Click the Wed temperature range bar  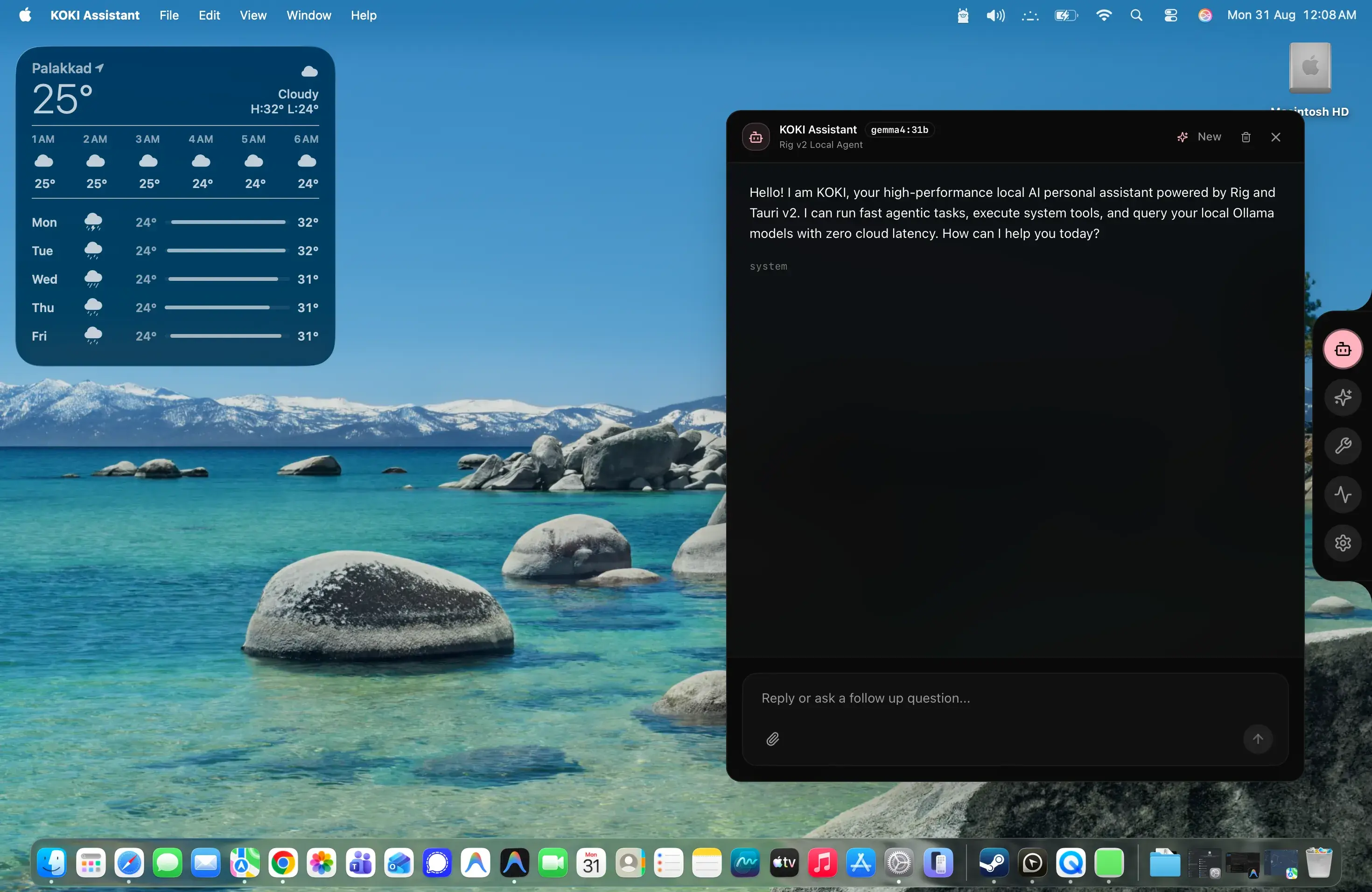coord(228,279)
